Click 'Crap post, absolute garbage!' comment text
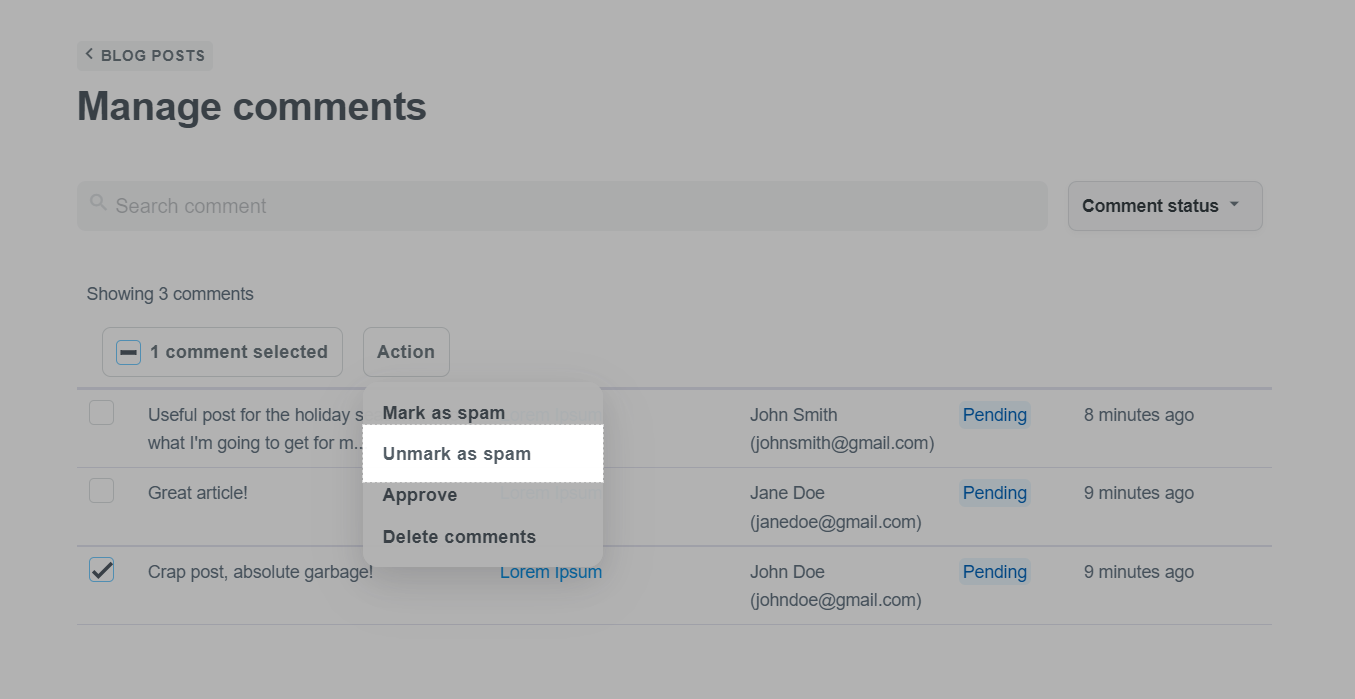This screenshot has height=699, width=1355. coord(260,572)
